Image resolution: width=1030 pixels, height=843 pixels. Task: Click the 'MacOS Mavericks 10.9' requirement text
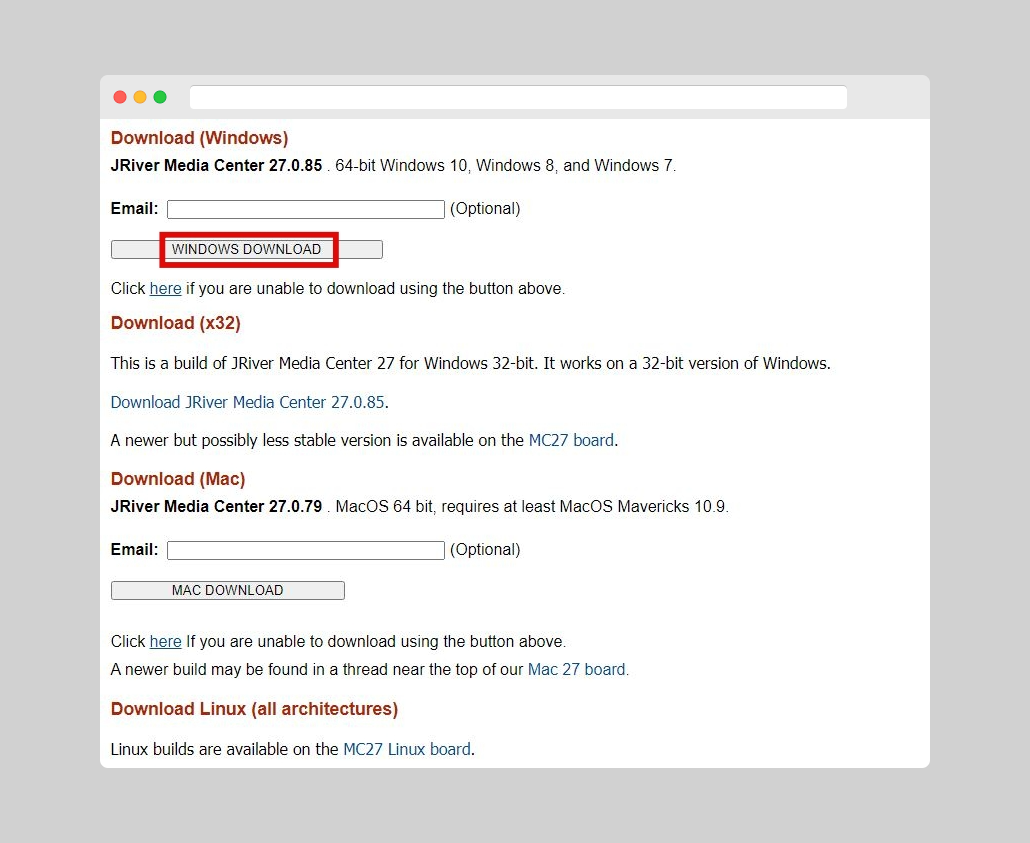click(x=644, y=507)
